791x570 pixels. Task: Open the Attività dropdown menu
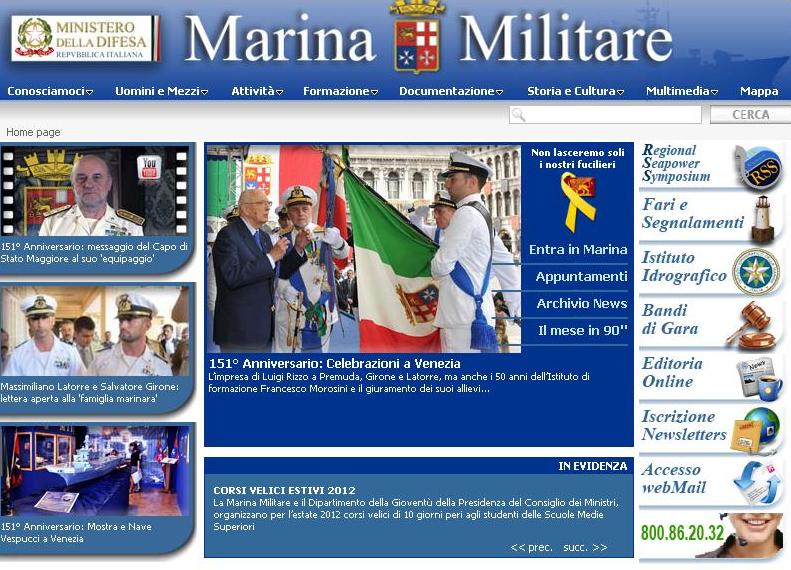pos(257,91)
